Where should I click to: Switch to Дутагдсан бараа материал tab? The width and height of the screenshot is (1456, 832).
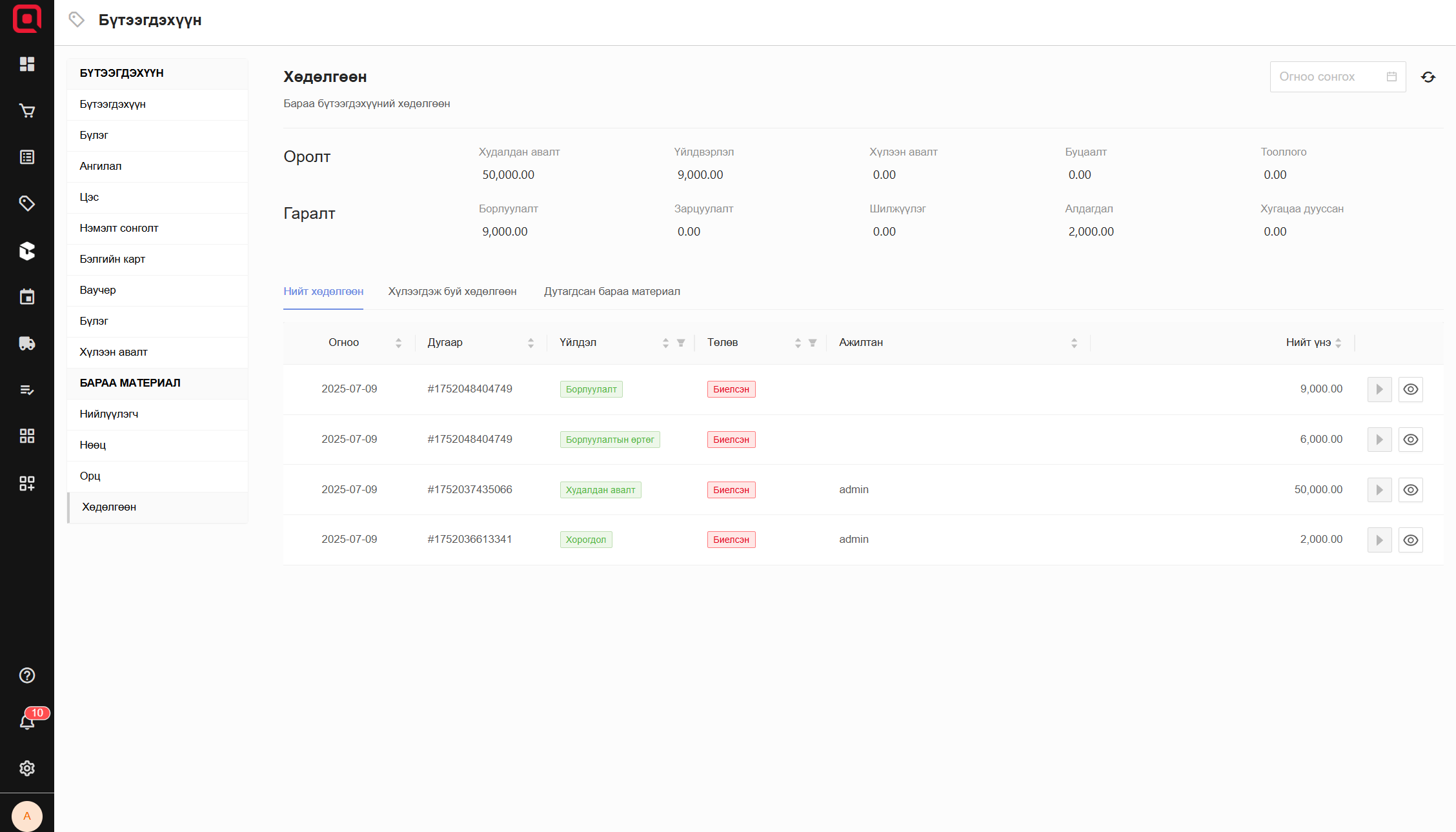(611, 292)
